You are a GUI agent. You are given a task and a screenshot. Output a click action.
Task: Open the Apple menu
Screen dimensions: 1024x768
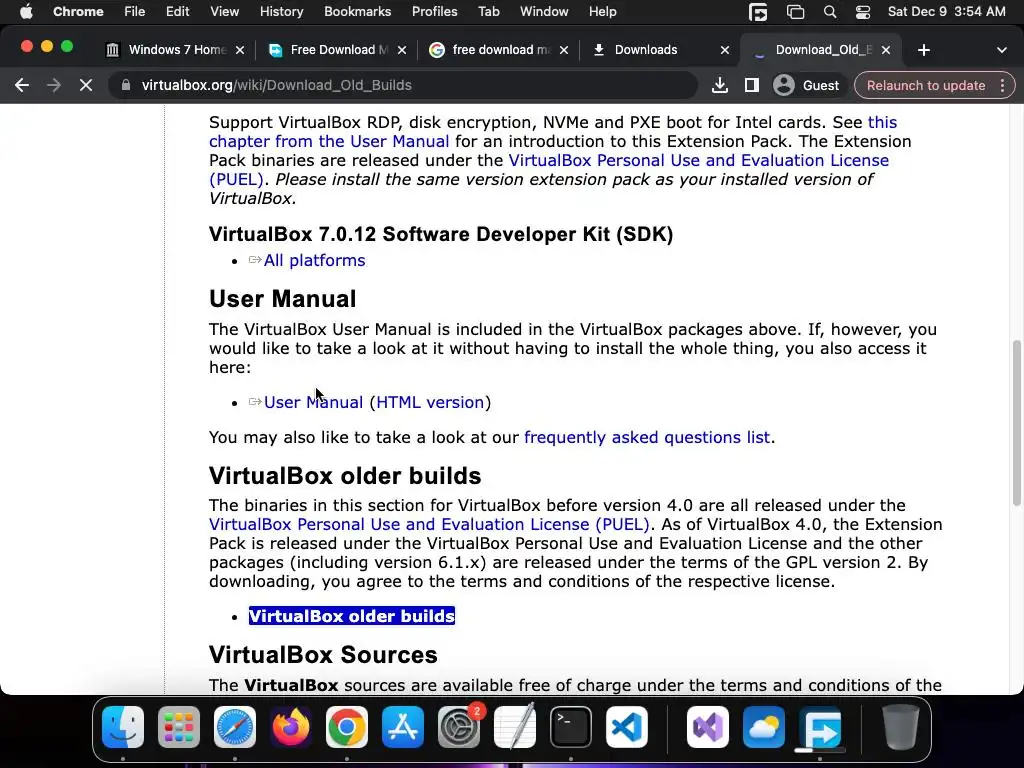coord(26,12)
